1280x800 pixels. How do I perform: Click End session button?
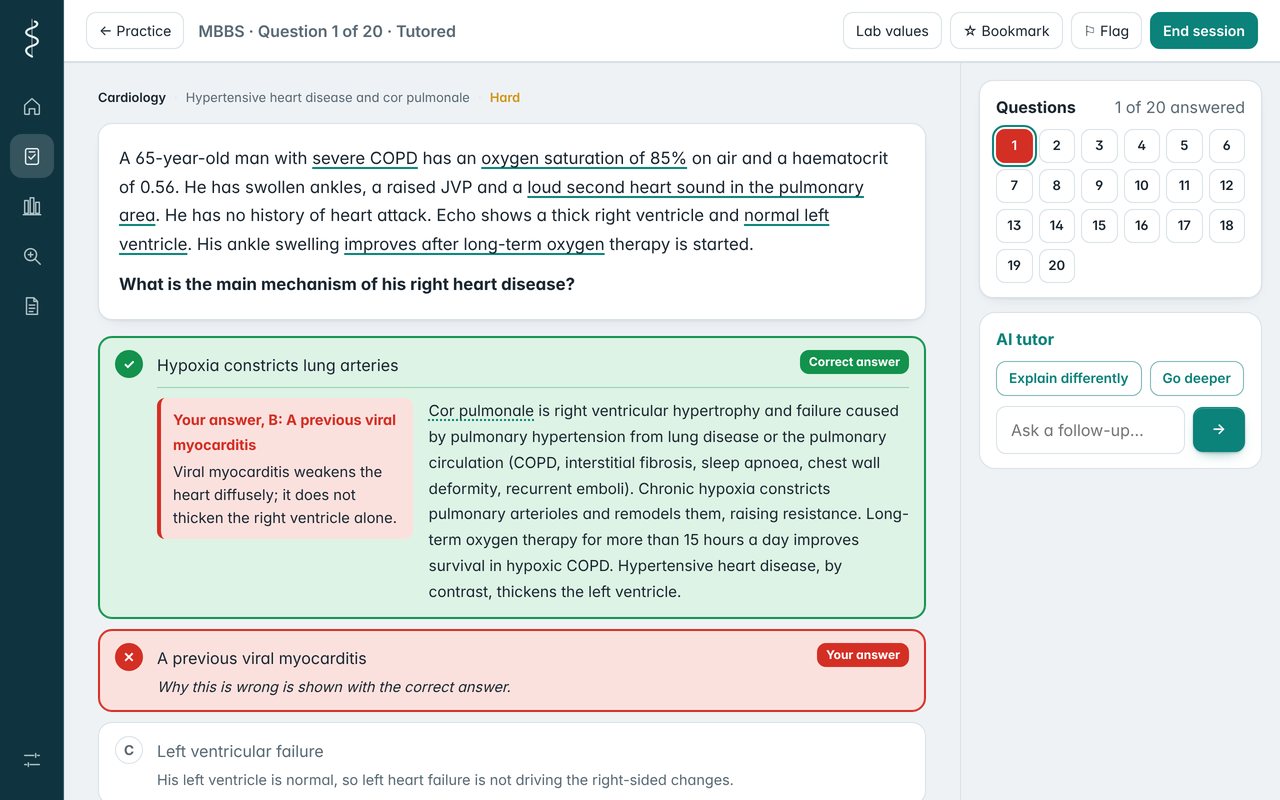pos(1203,31)
